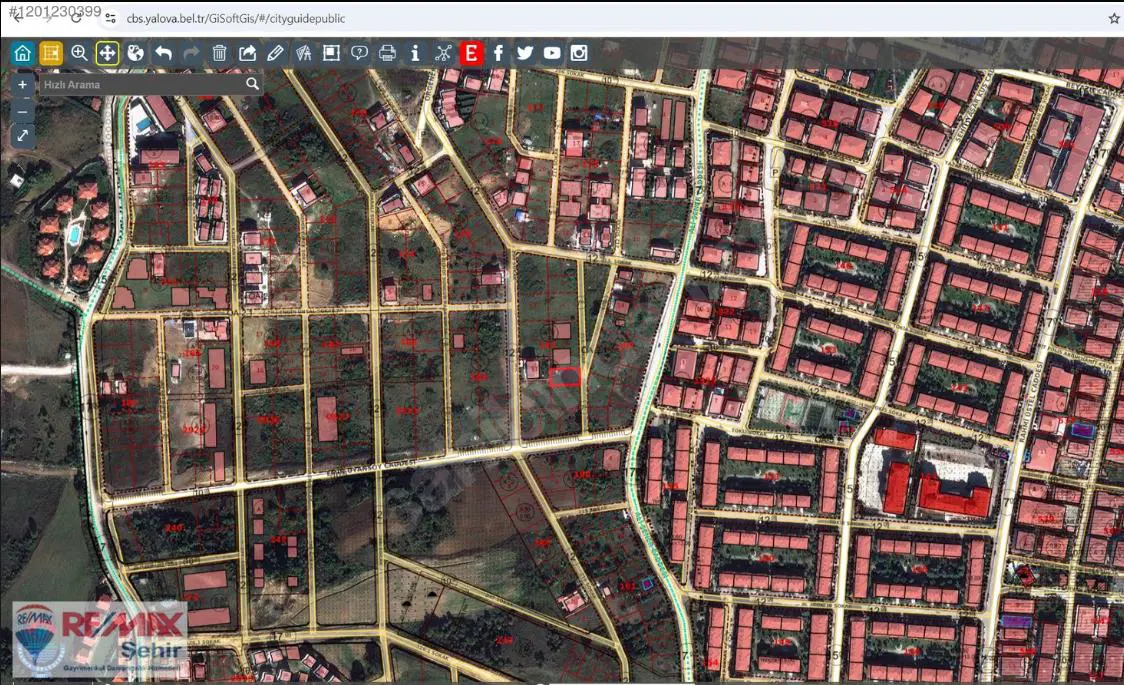
Task: Open the globe basemap tool
Action: click(135, 53)
